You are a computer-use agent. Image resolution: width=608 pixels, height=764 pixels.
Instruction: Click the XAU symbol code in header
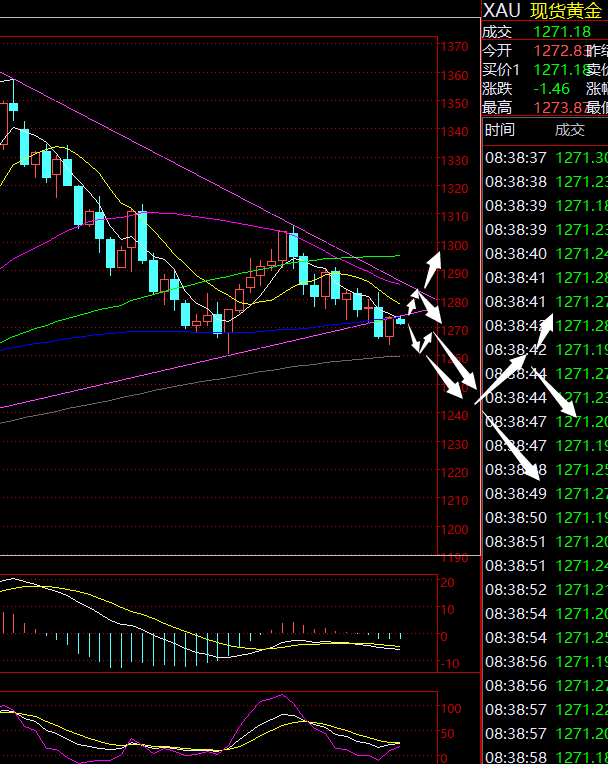tap(502, 10)
